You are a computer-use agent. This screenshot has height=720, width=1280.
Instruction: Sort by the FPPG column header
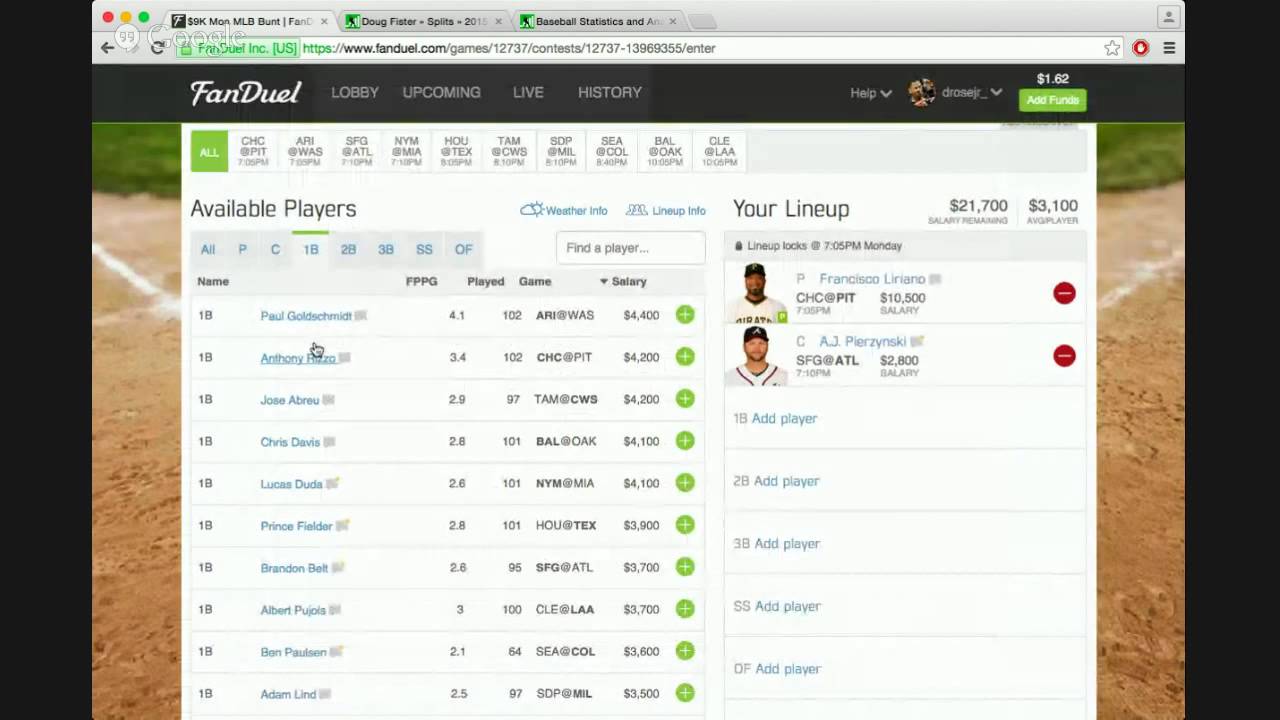pyautogui.click(x=421, y=282)
